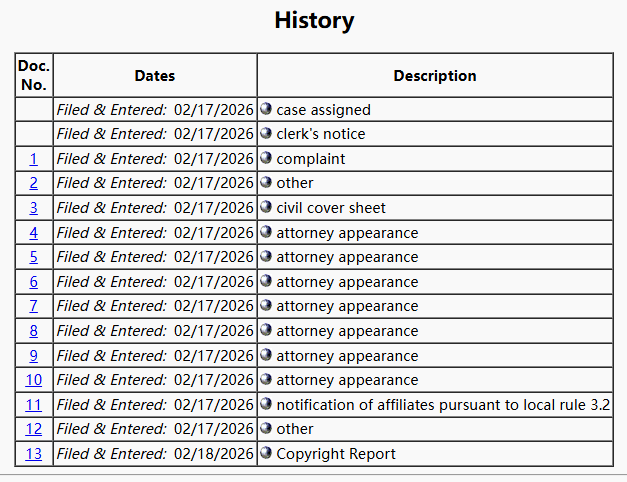Click the Description column header
Image resolution: width=627 pixels, height=482 pixels.
click(x=434, y=76)
